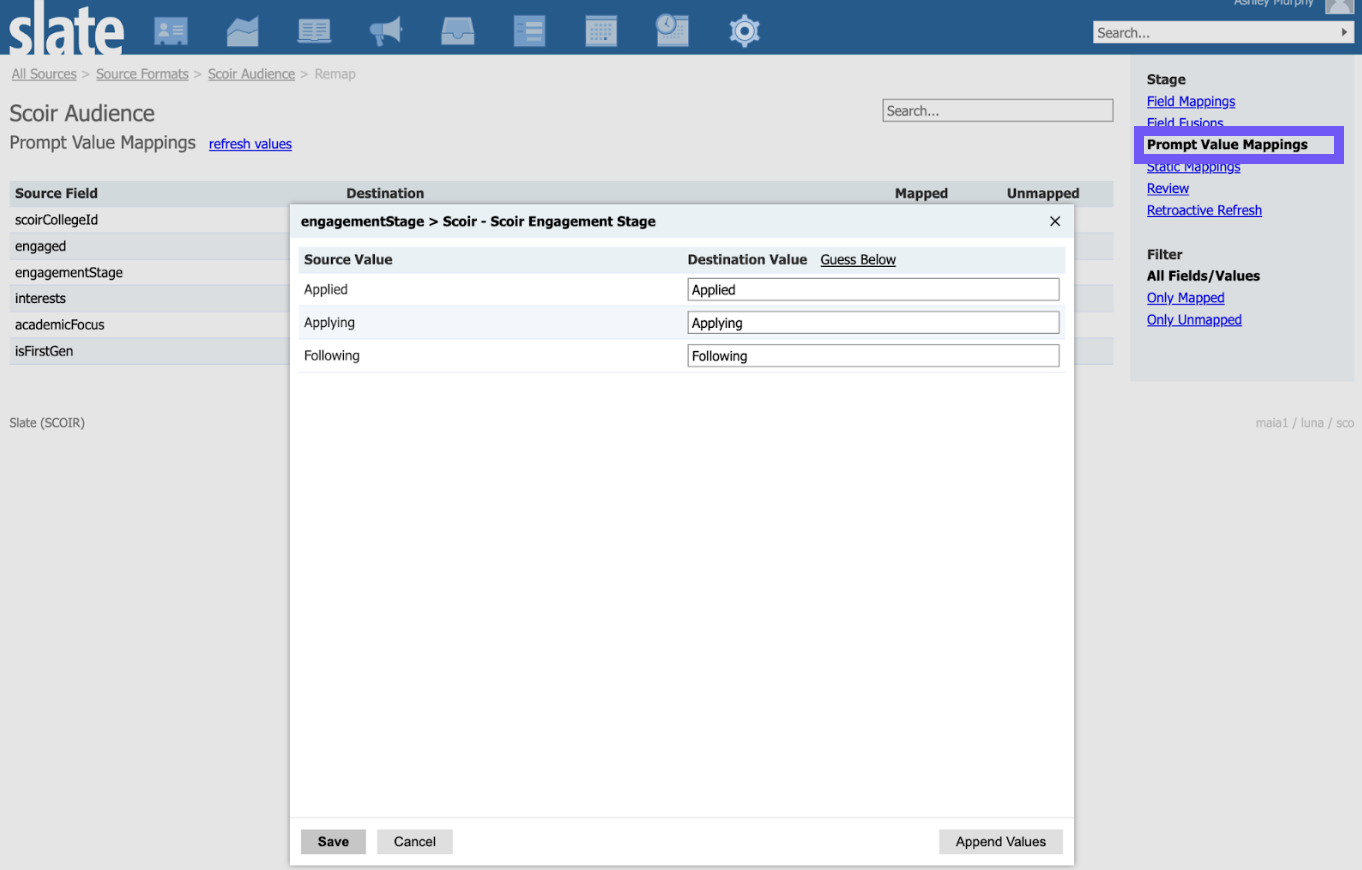Viewport: 1362px width, 870px height.
Task: Filter by Only Unmapped
Action: coord(1194,320)
